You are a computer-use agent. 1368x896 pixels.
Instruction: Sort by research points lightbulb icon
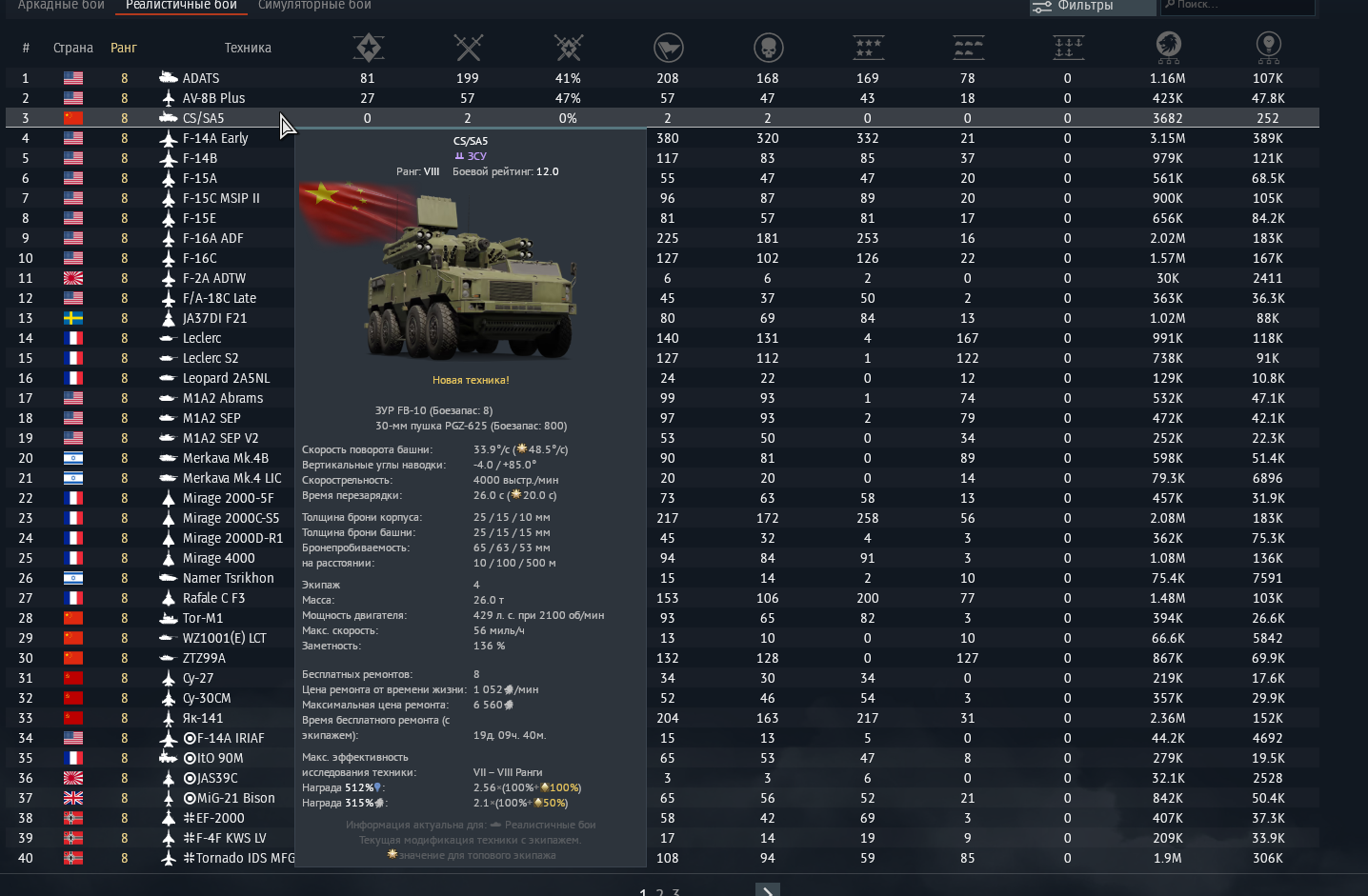pyautogui.click(x=1268, y=46)
